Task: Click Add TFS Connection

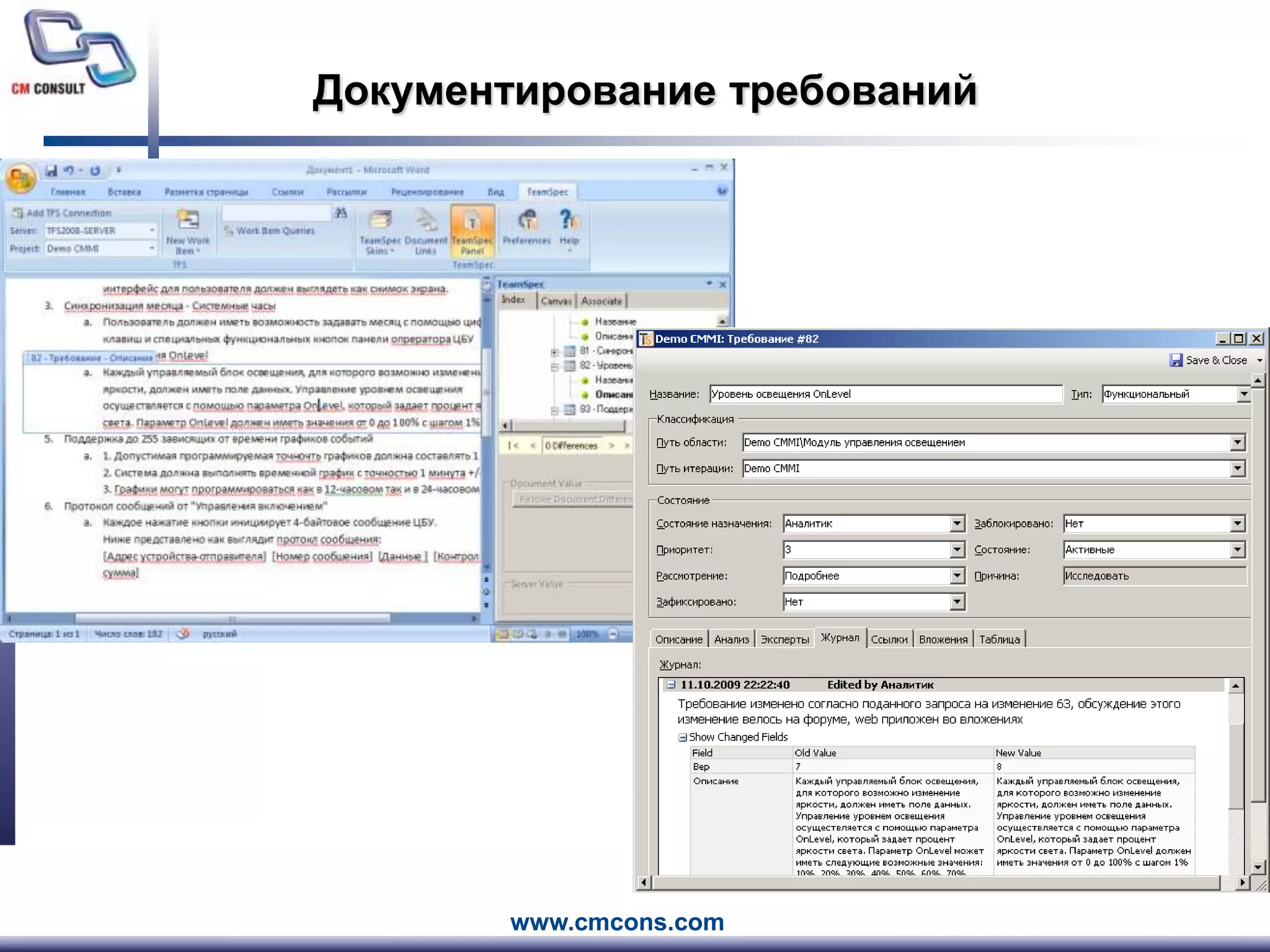Action: (x=62, y=213)
